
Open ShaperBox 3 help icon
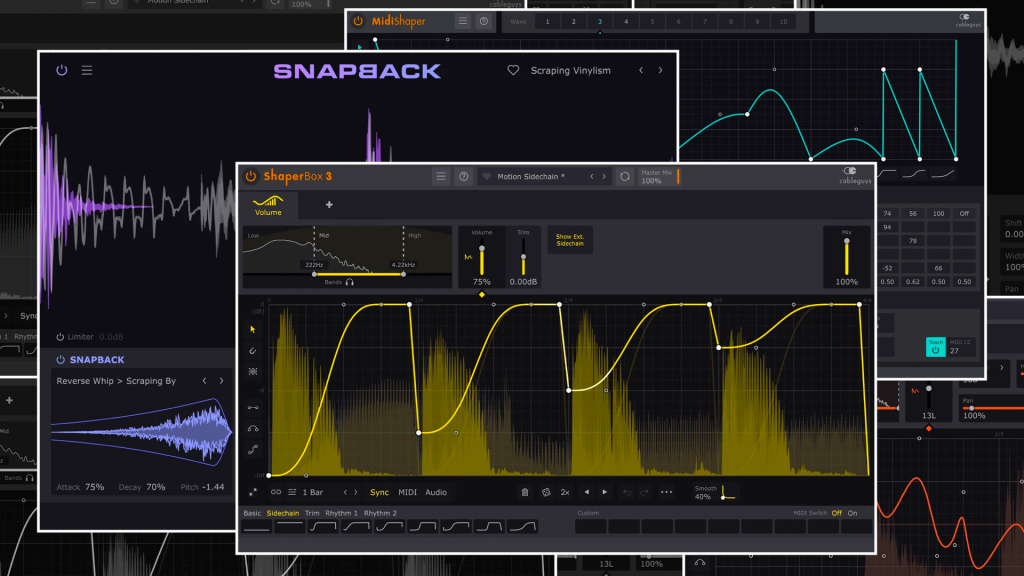coord(464,176)
